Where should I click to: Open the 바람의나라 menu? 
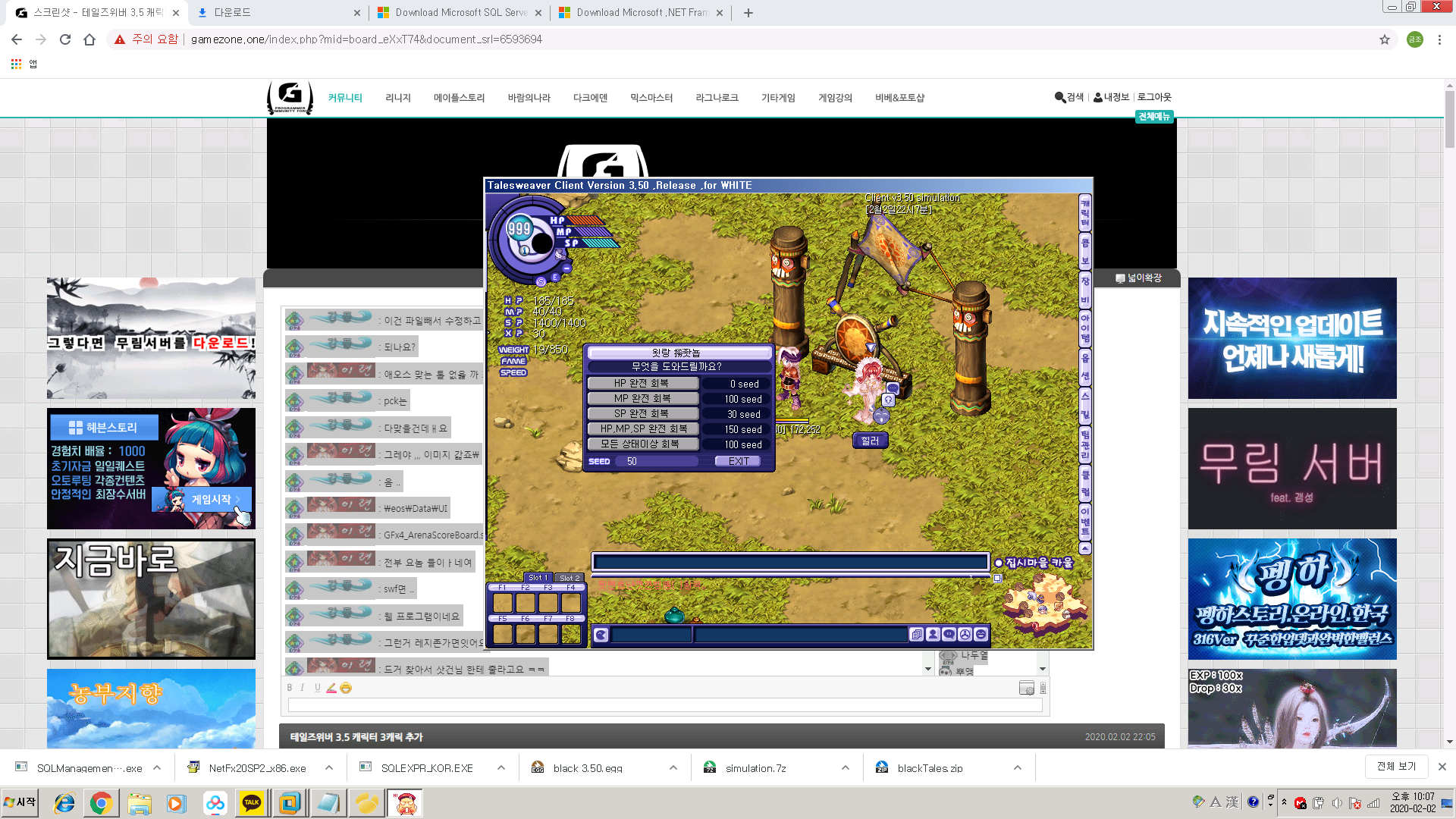coord(529,98)
